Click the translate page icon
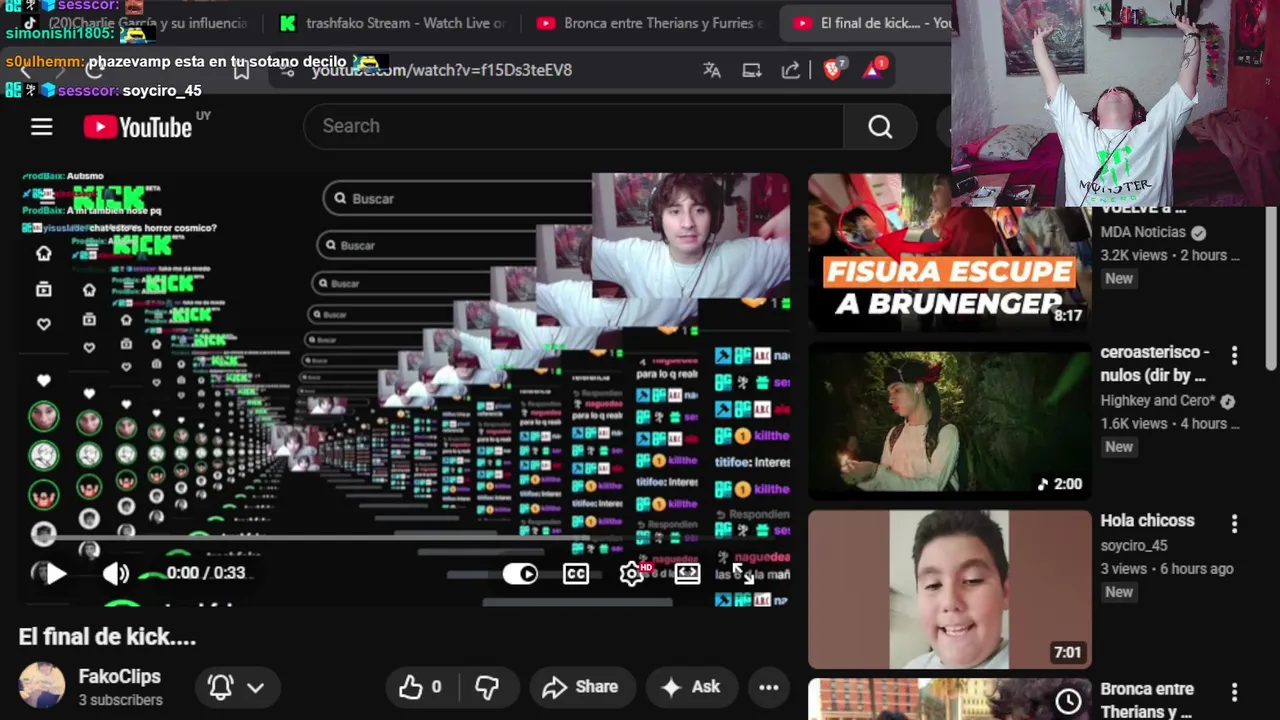1280x720 pixels. (x=712, y=70)
